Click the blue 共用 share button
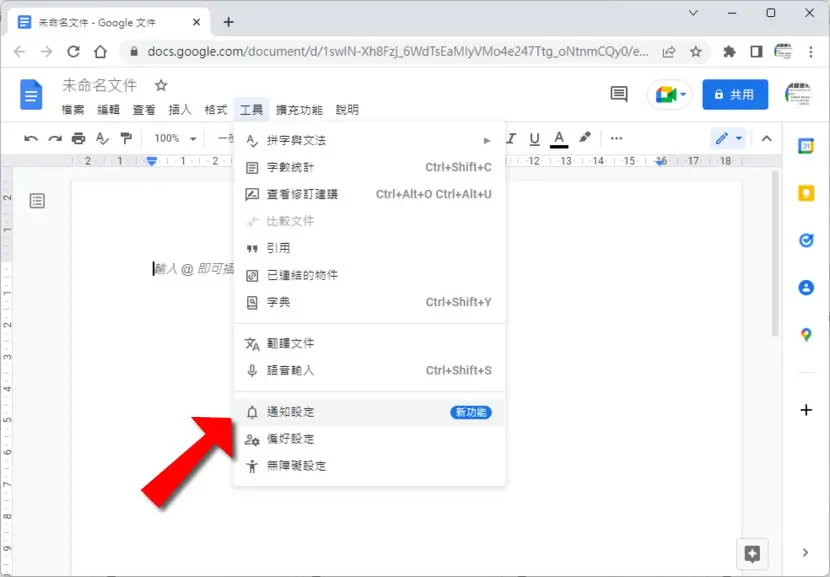Screen dimensions: 830x577 tap(735, 95)
